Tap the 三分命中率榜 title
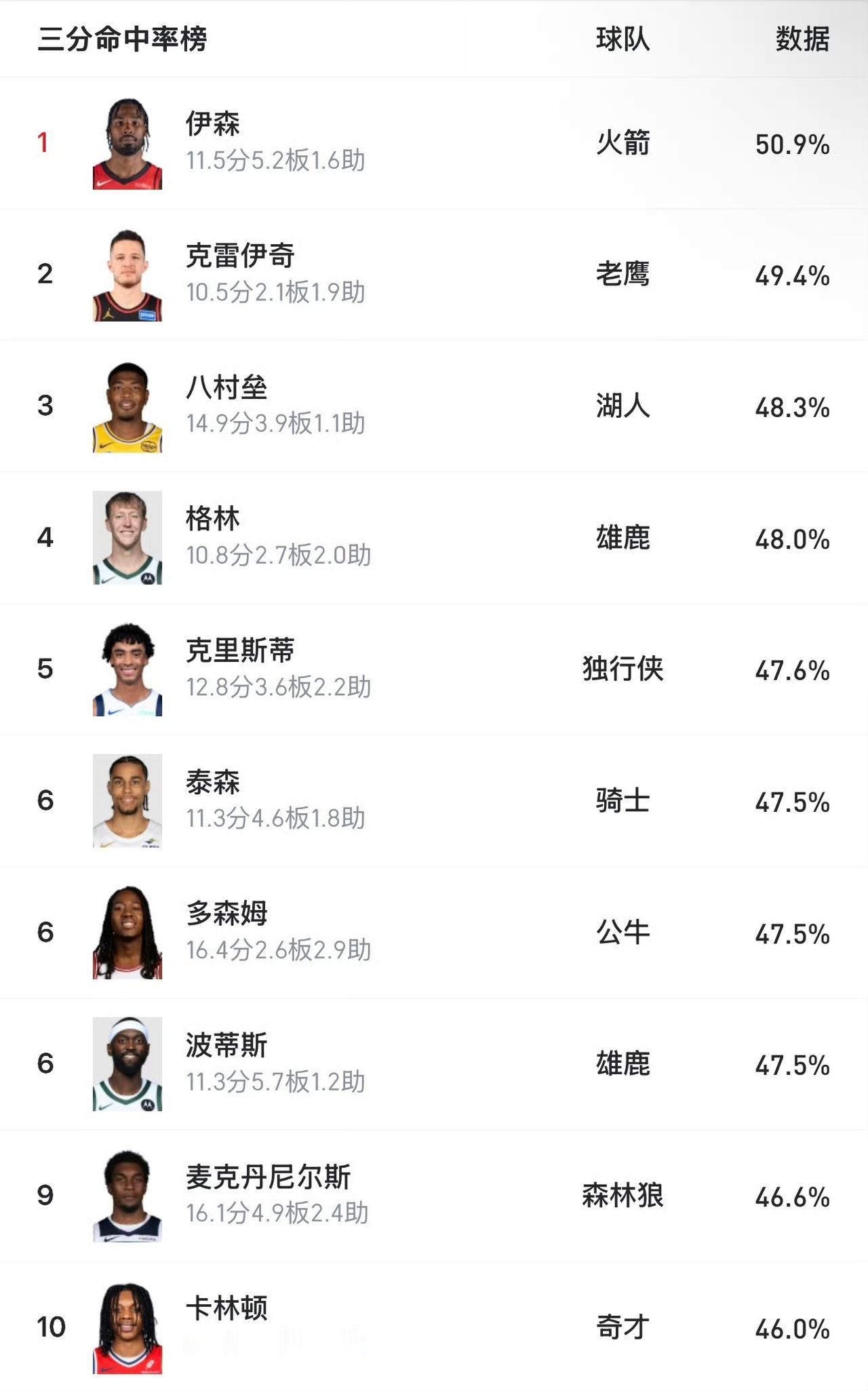Image resolution: width=868 pixels, height=1391 pixels. pos(122,39)
